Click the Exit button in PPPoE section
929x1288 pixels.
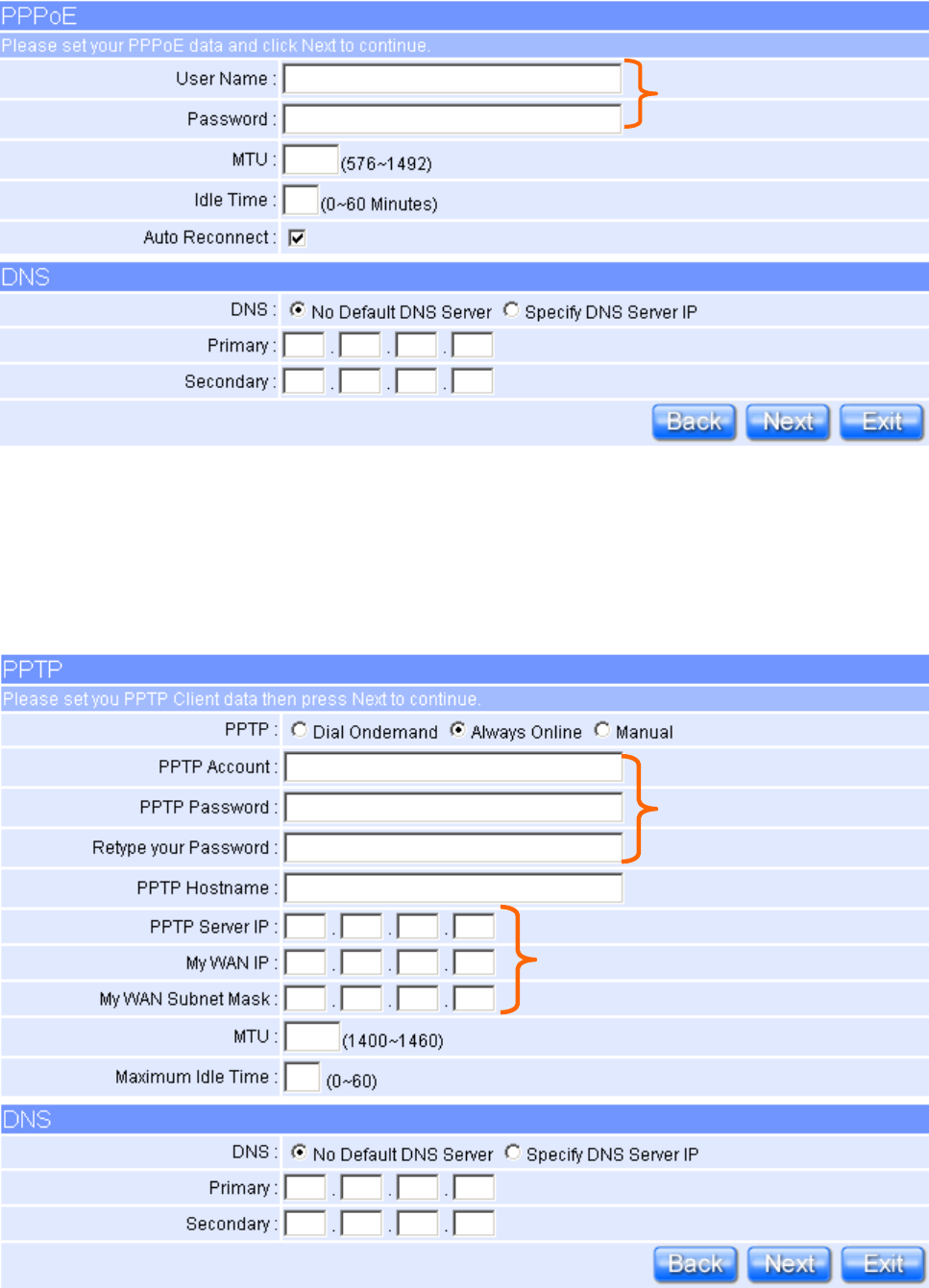tap(882, 422)
